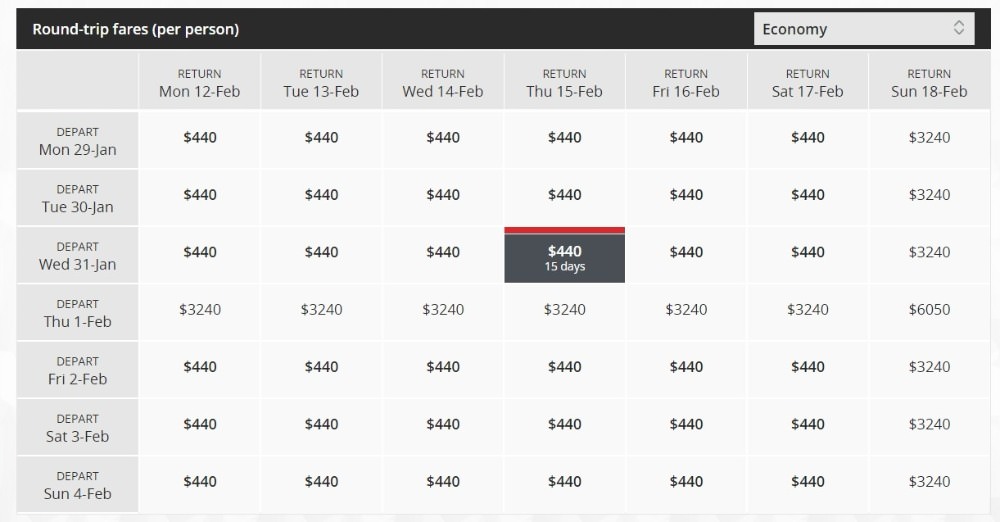
Task: Pick $3240 fare departing 4-Feb returning 18-Feb
Action: 929,482
